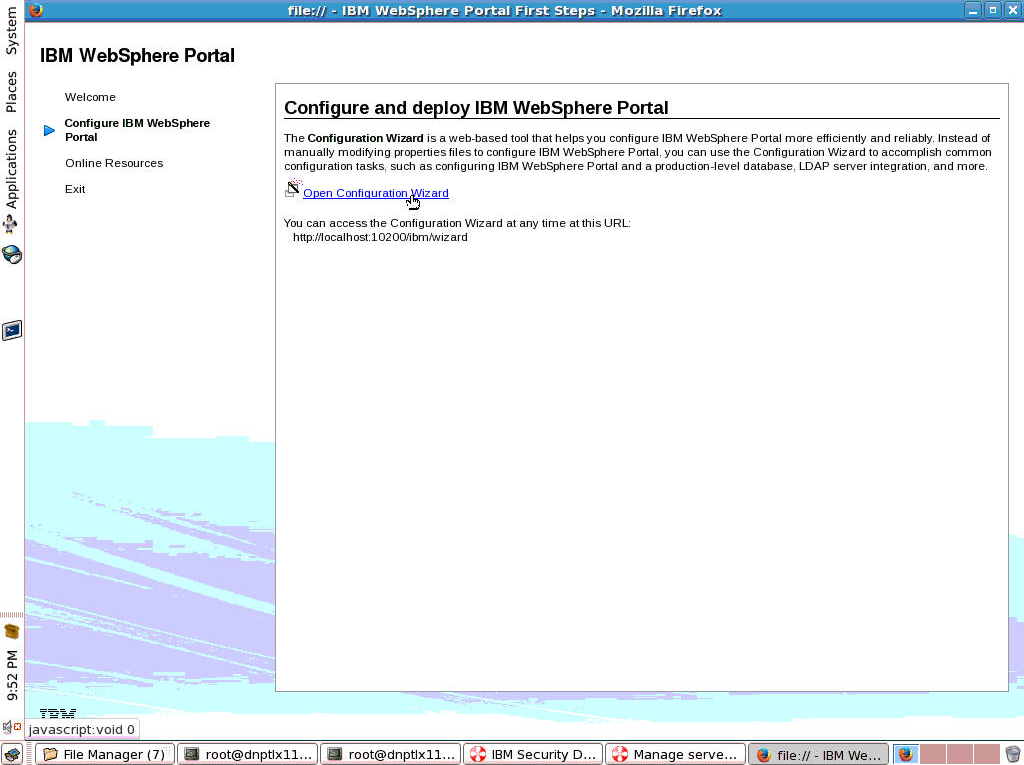Click the 9:52 PM clock in the side panel
Image resolution: width=1024 pixels, height=765 pixels.
pyautogui.click(x=12, y=675)
